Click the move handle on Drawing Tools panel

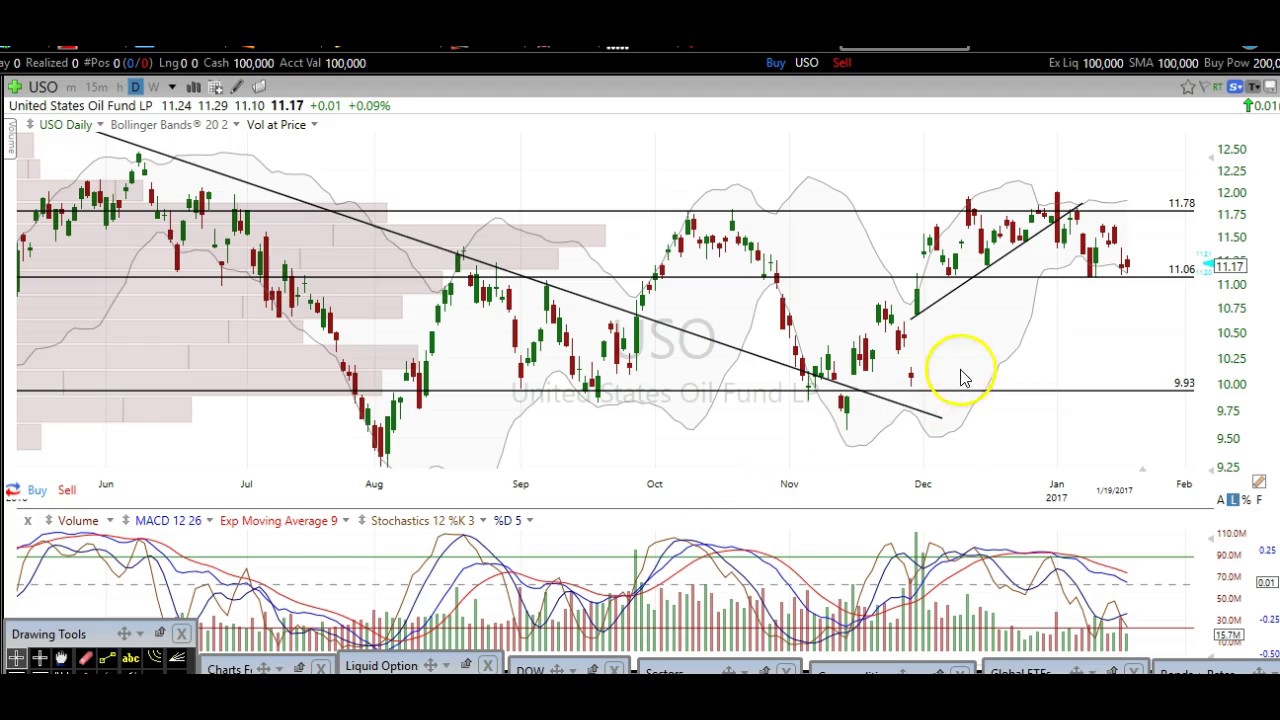[124, 633]
